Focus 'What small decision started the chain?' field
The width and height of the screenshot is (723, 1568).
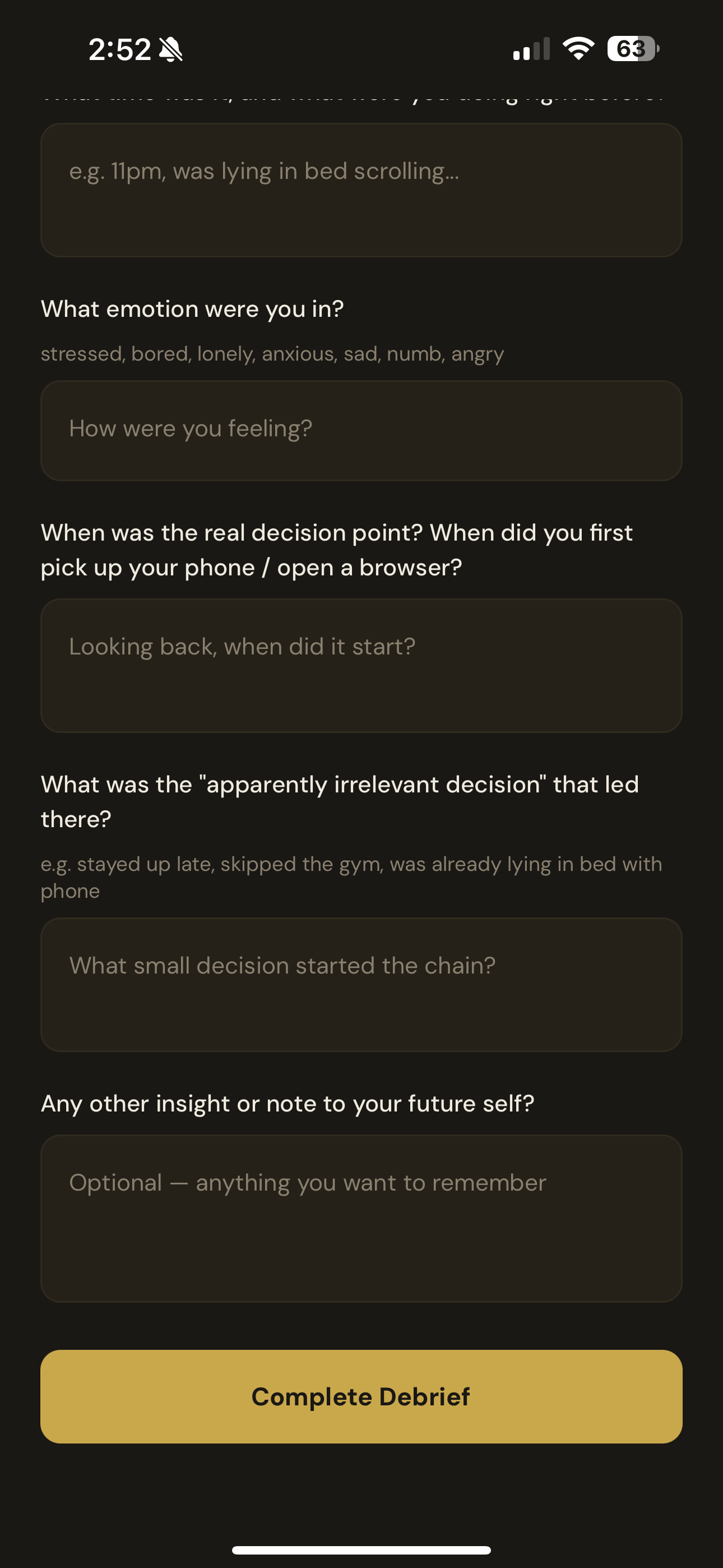tap(361, 984)
